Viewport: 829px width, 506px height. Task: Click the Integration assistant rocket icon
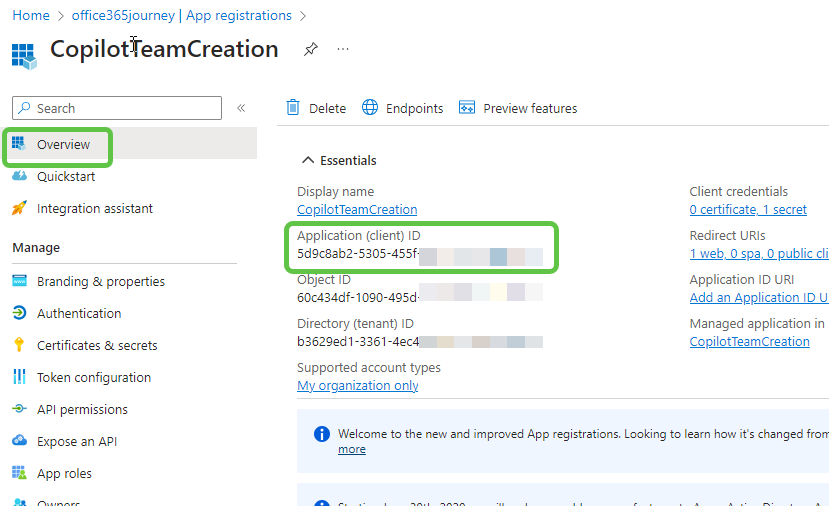point(19,208)
